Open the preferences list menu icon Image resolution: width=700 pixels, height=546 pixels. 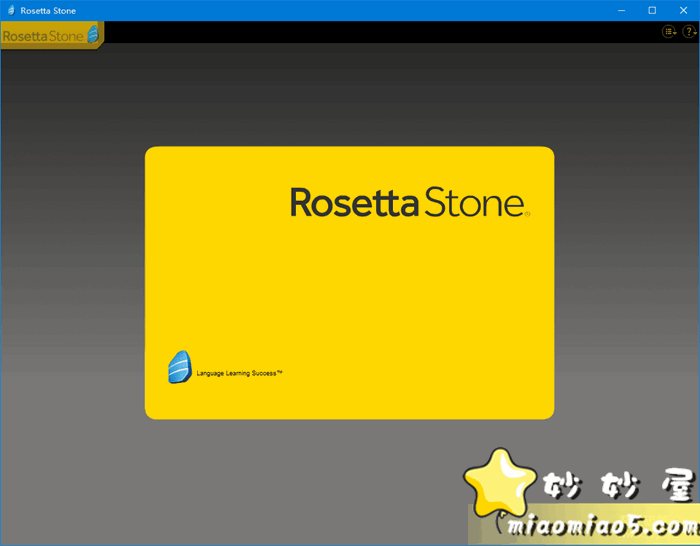tap(668, 32)
